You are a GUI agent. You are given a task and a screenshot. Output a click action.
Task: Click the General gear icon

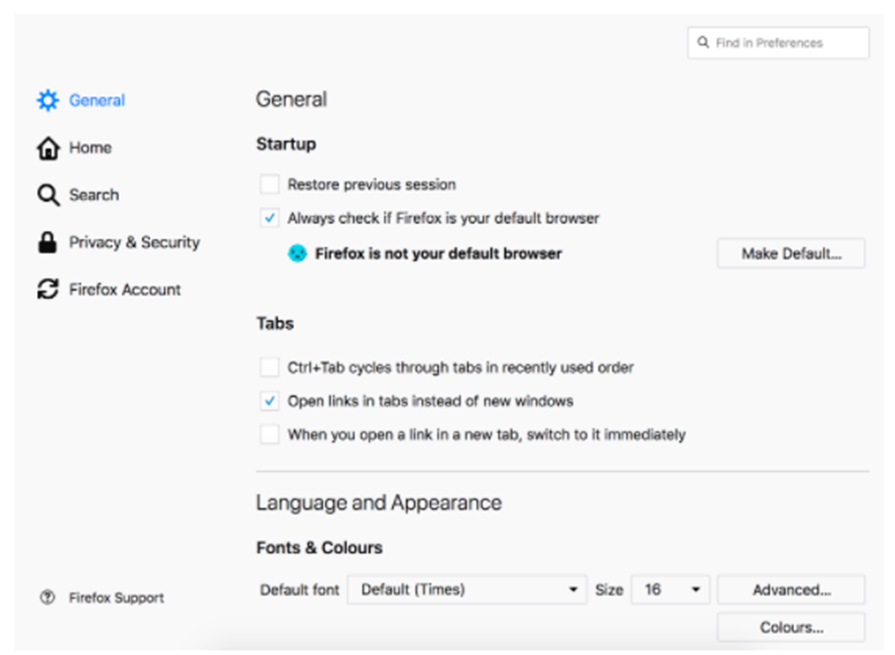tap(47, 101)
